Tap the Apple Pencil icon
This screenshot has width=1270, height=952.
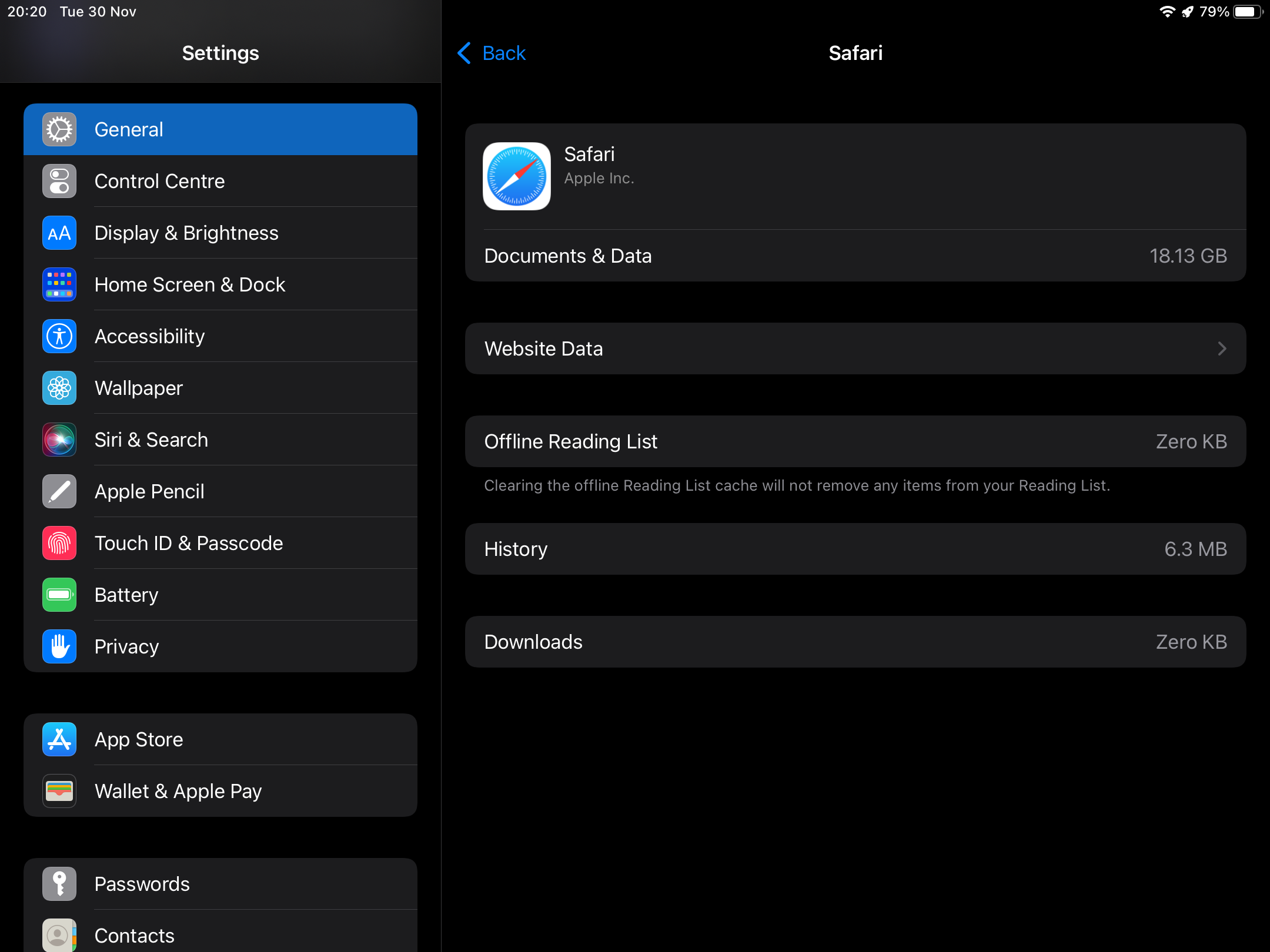tap(59, 491)
